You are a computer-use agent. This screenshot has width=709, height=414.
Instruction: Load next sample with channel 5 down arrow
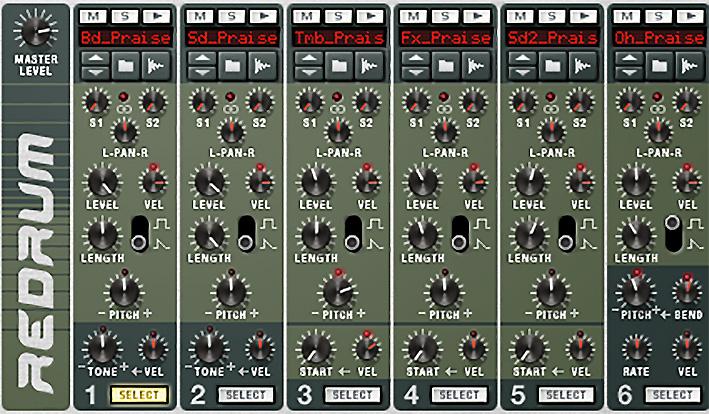(522, 72)
